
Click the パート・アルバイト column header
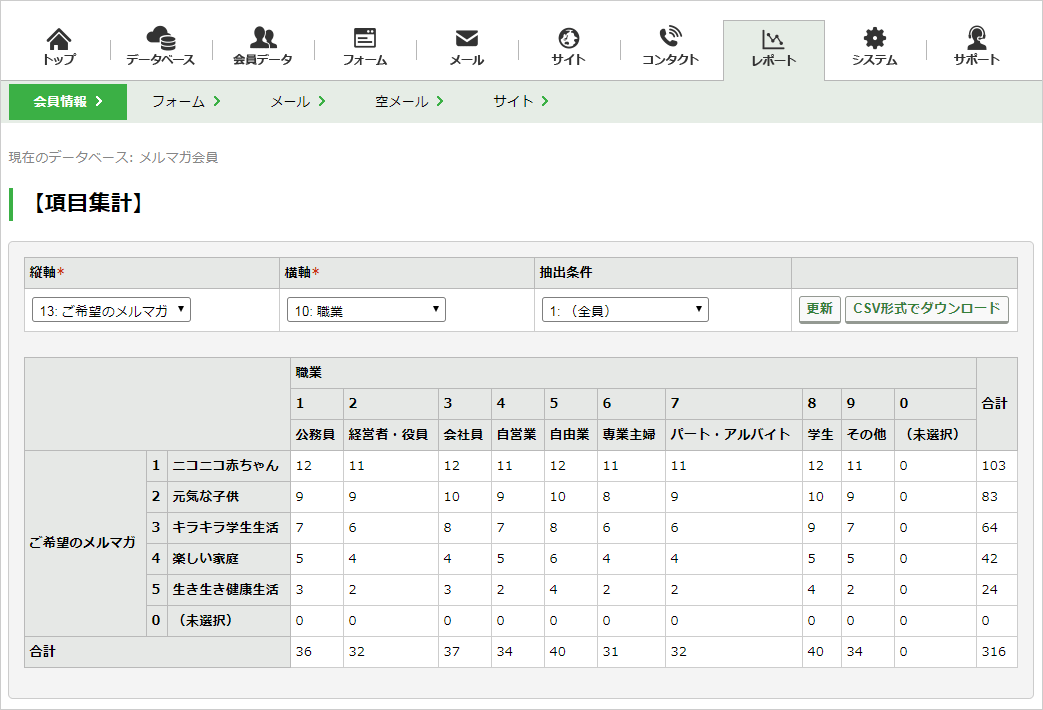click(734, 435)
